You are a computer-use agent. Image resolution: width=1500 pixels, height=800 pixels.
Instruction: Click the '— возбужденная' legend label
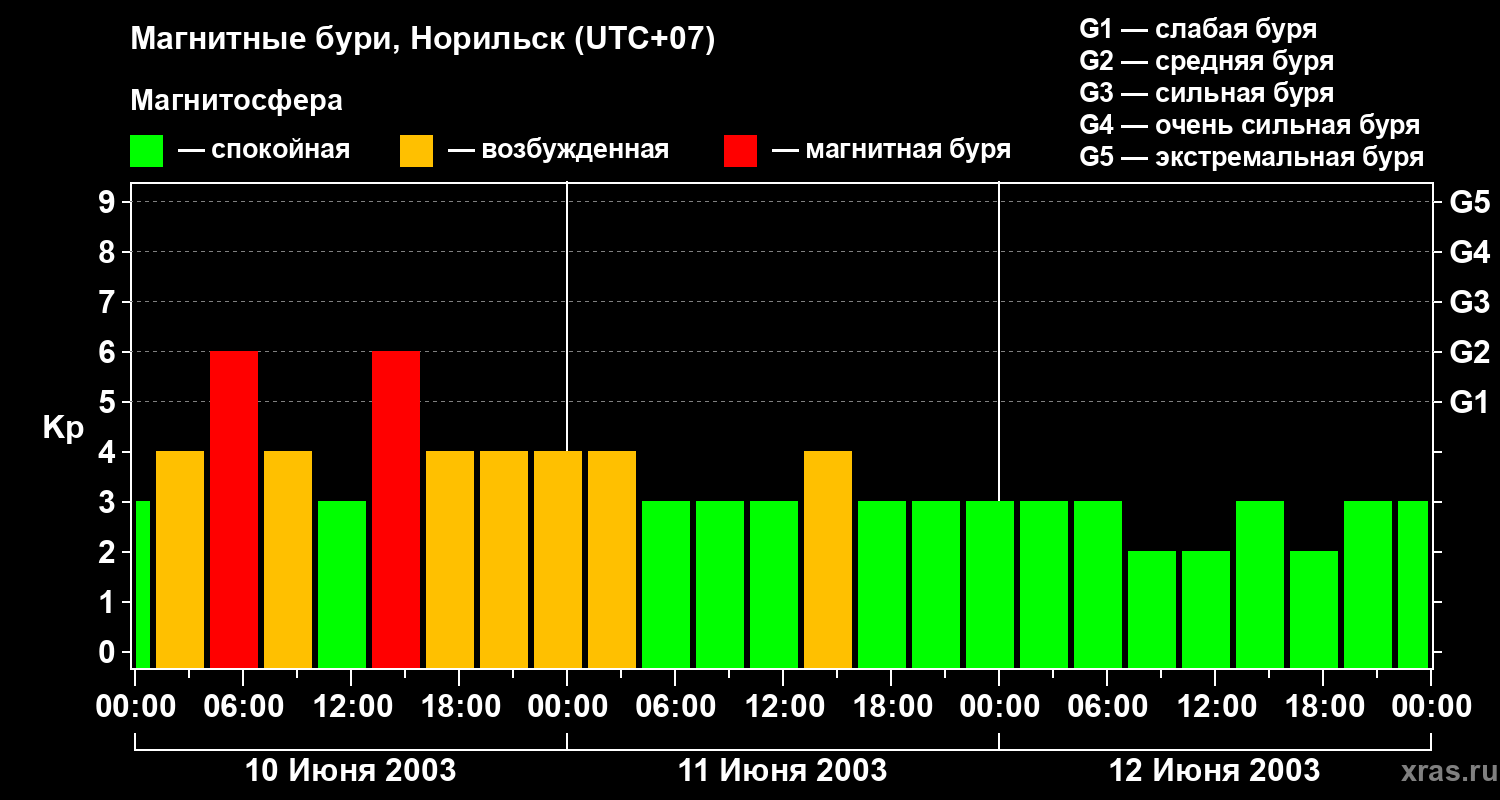558,150
